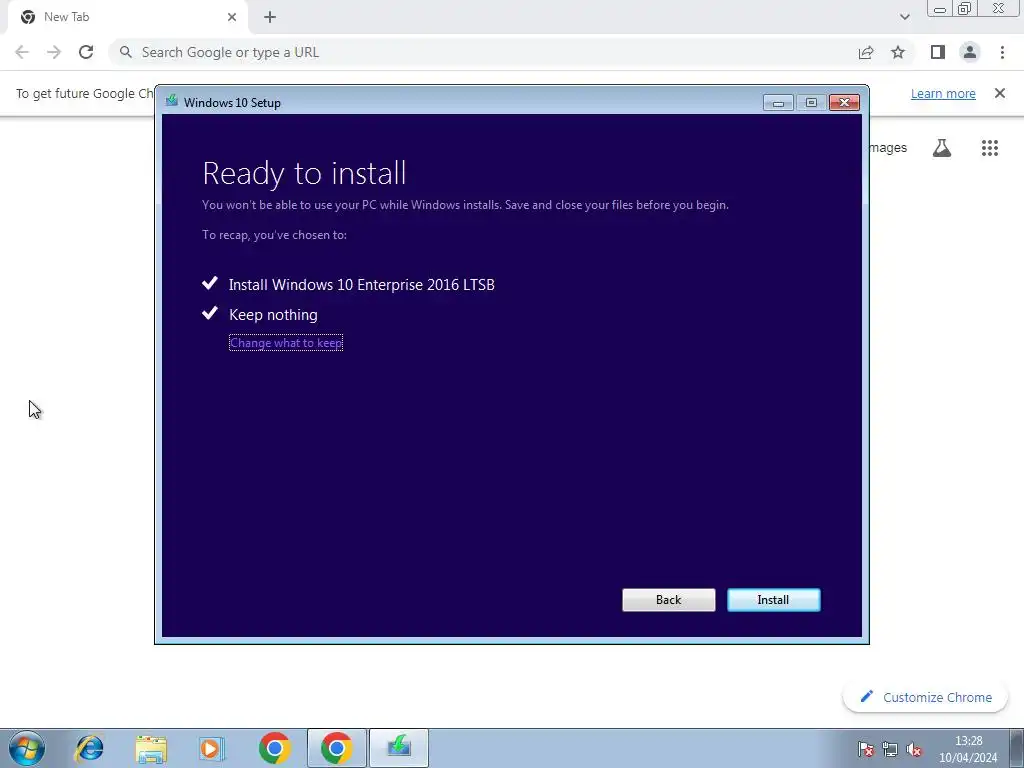Image resolution: width=1024 pixels, height=768 pixels.
Task: Open Windows Media Player from taskbar
Action: point(212,748)
